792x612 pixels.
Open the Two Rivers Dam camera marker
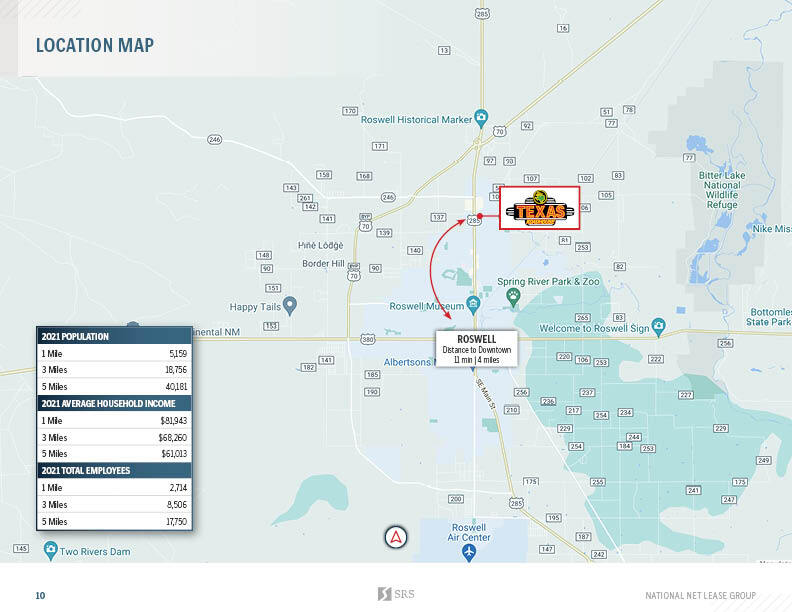tap(50, 549)
